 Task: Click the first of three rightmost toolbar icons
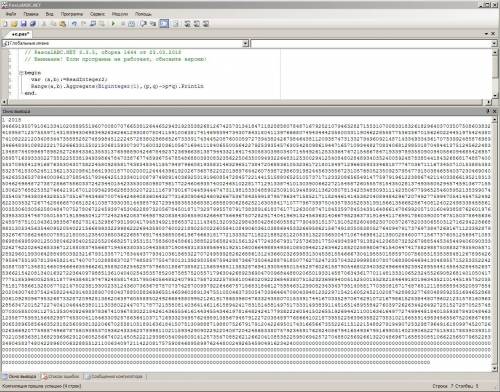tap(187, 24)
